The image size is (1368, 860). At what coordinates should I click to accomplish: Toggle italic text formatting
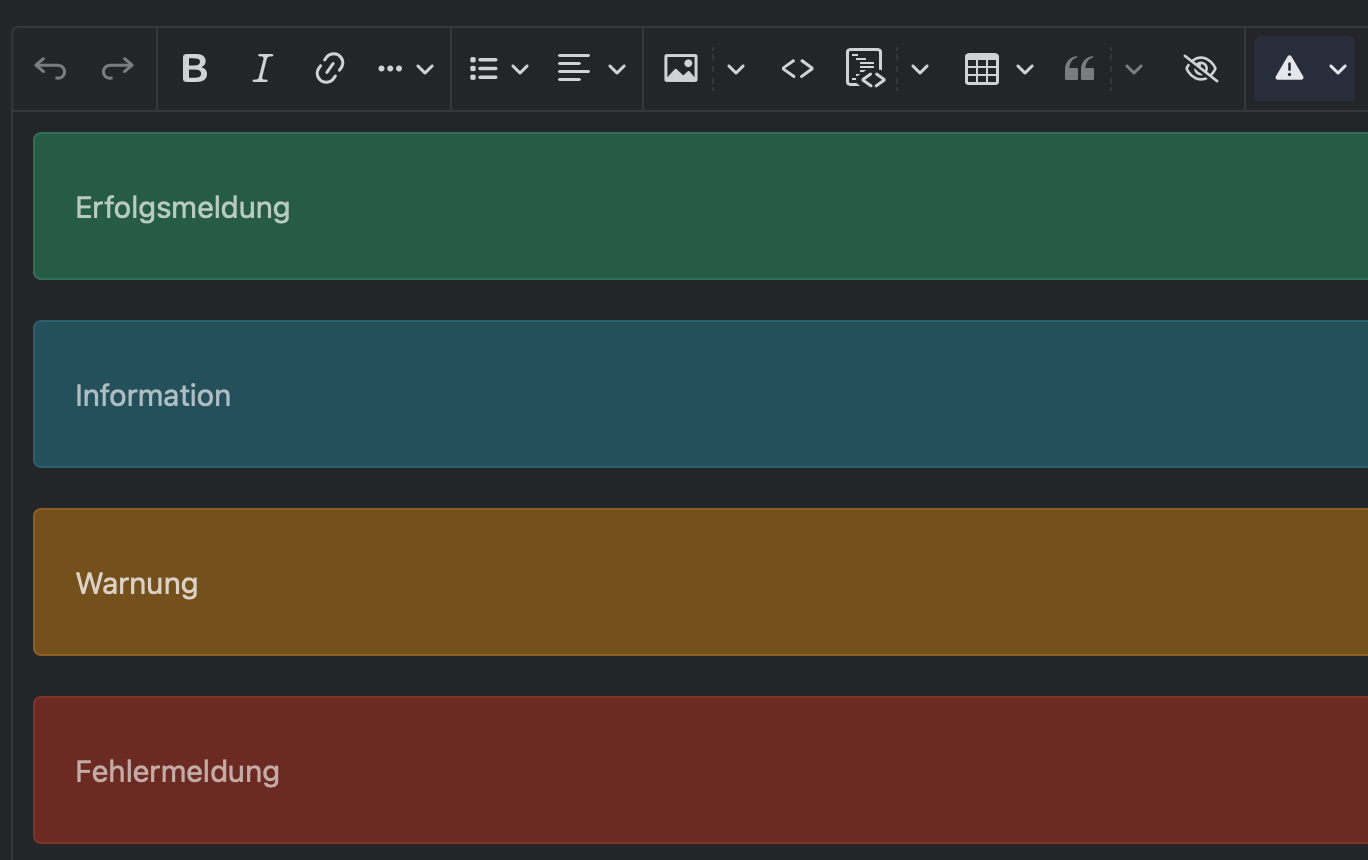tap(262, 69)
